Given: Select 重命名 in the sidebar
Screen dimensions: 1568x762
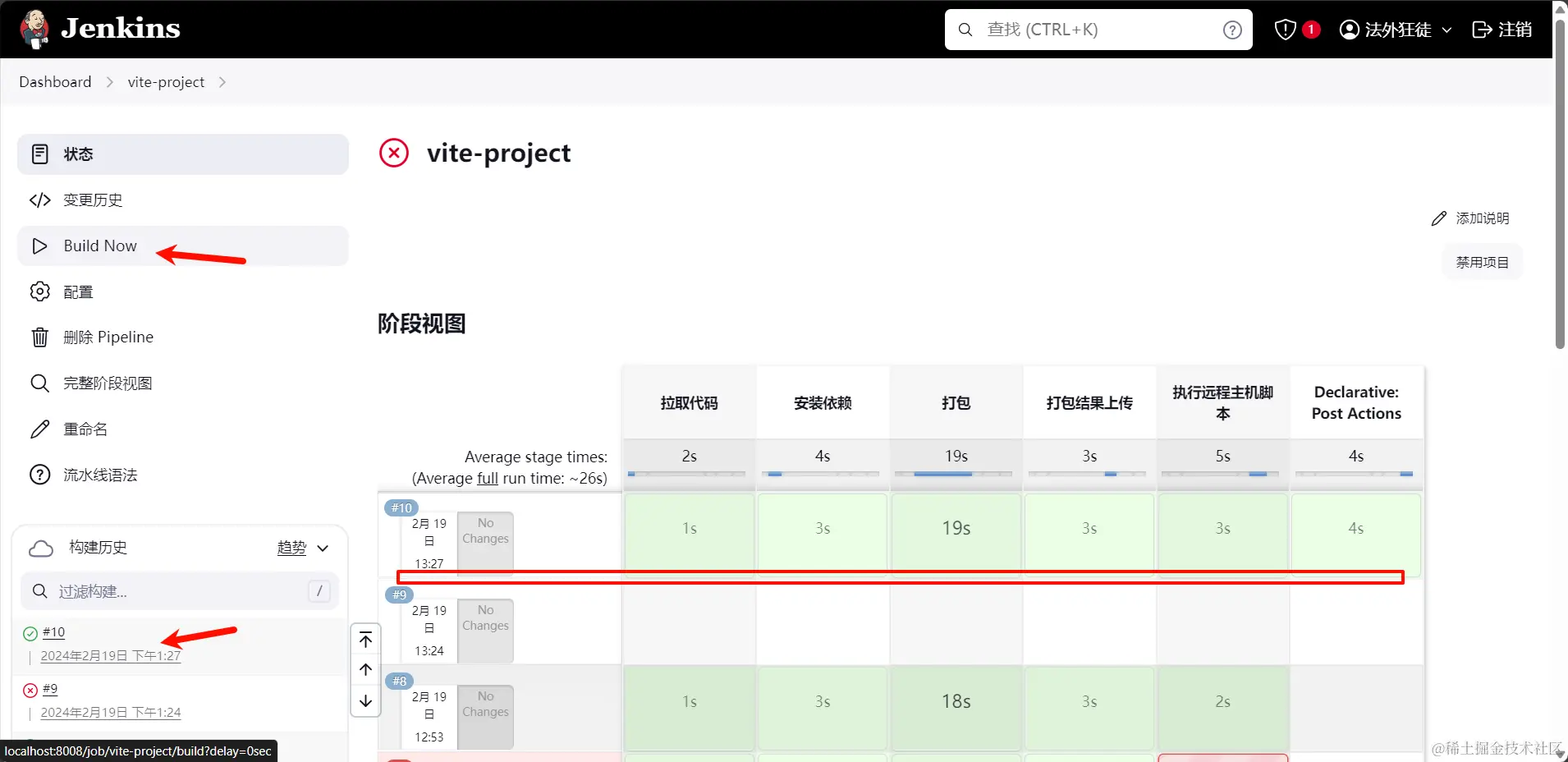Looking at the screenshot, I should 183,429.
